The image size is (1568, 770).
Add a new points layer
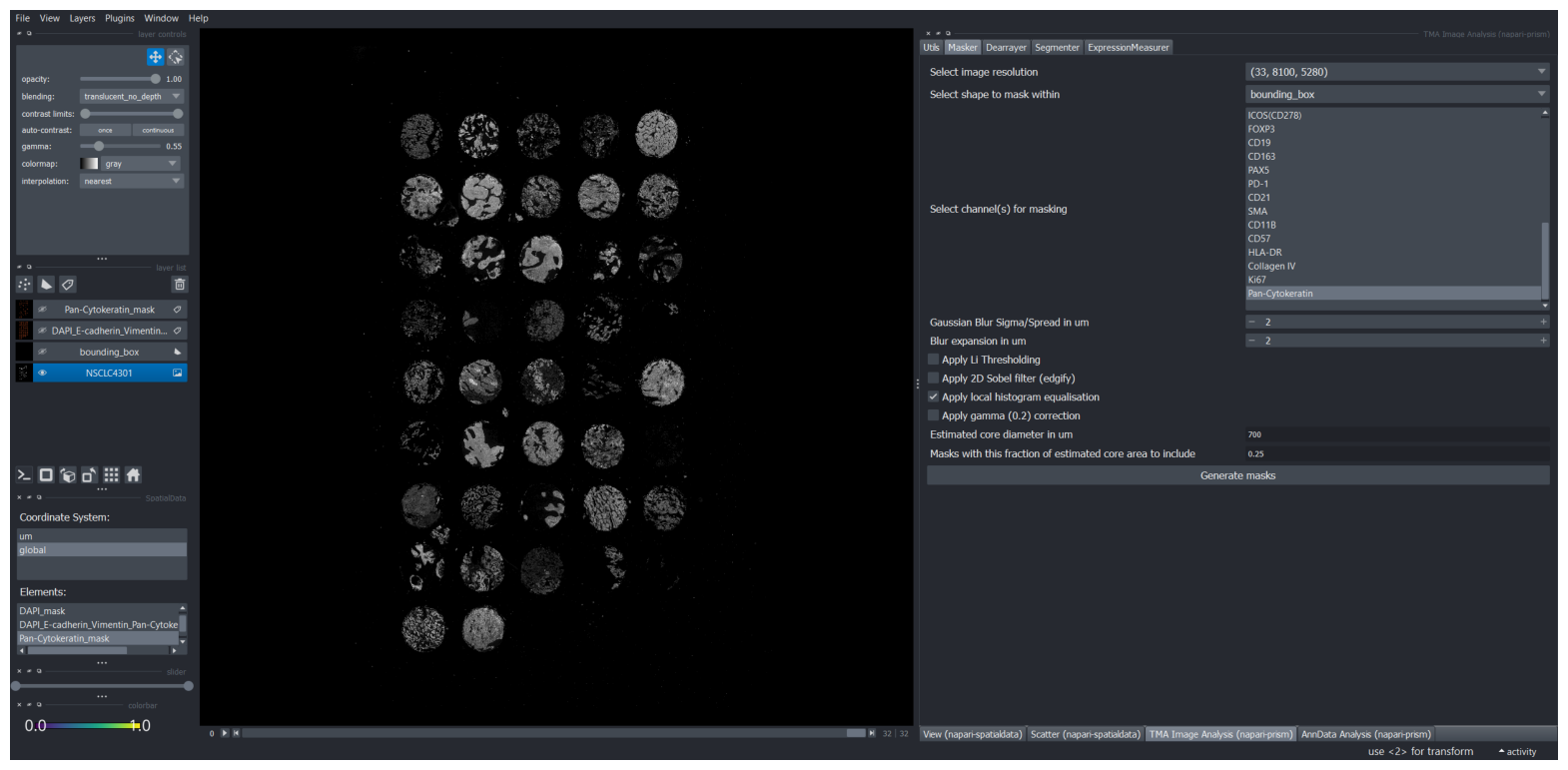(x=25, y=285)
